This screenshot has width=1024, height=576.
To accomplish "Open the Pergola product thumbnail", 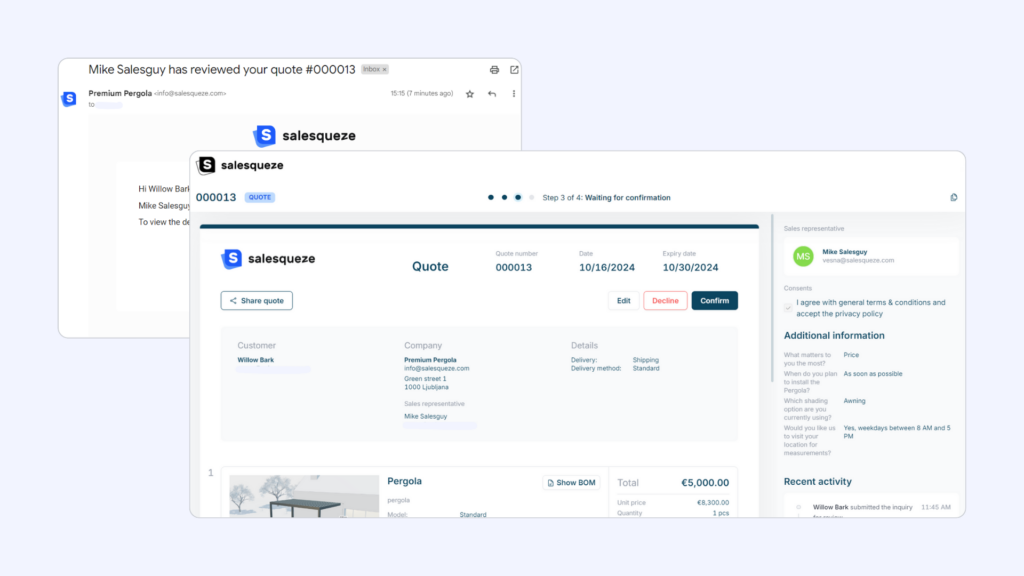I will click(x=304, y=496).
